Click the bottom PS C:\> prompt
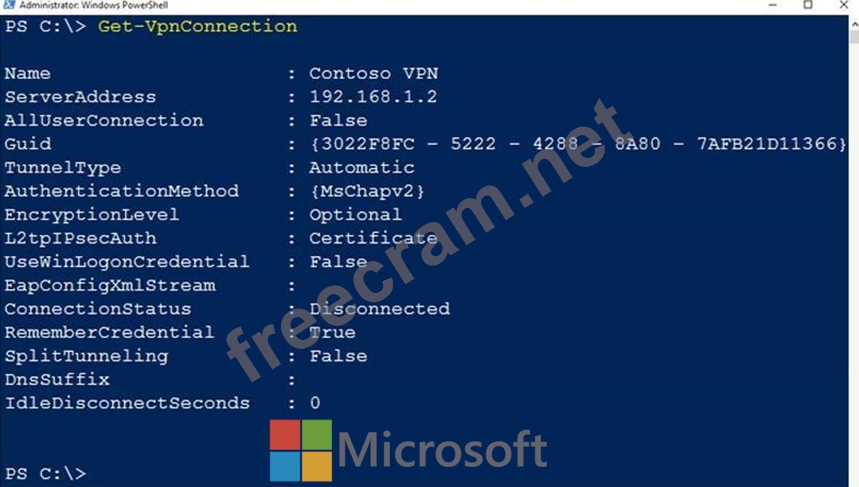Image resolution: width=859 pixels, height=487 pixels. point(45,473)
